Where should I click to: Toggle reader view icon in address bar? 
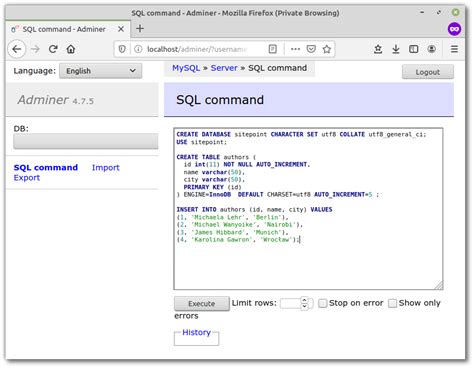(273, 49)
